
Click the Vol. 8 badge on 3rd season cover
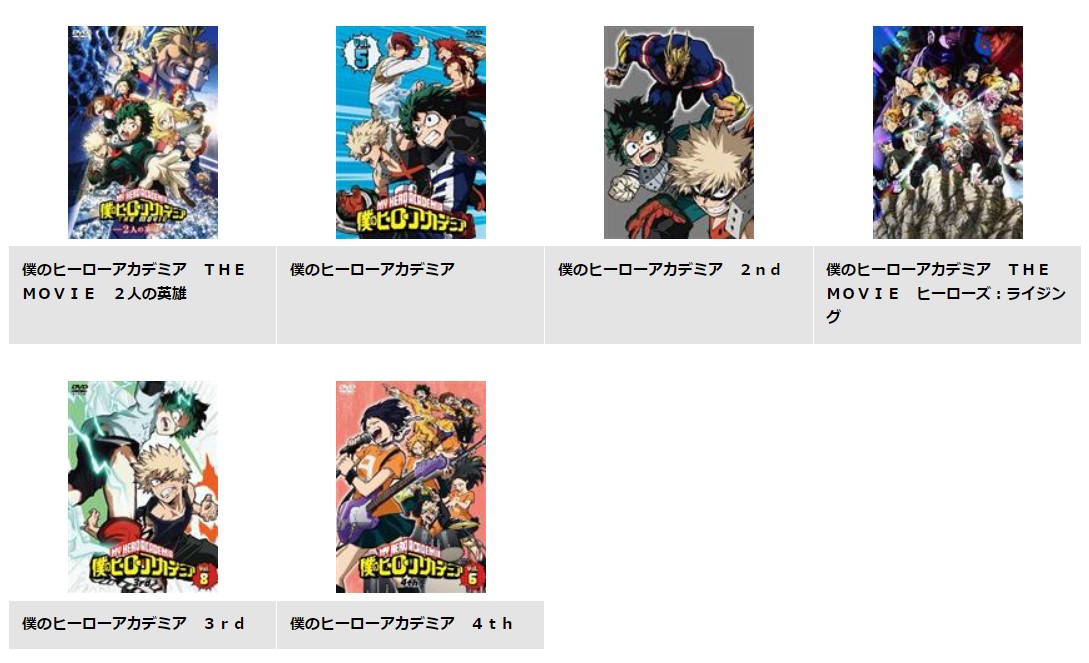tap(203, 576)
